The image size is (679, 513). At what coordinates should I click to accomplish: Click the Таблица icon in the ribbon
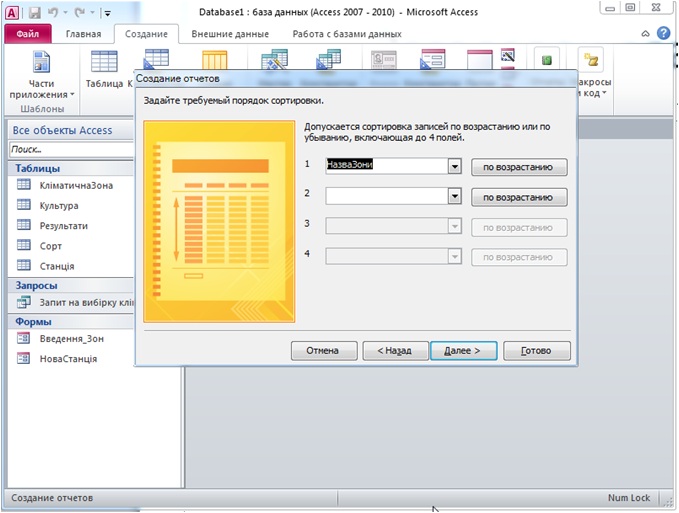click(x=104, y=64)
